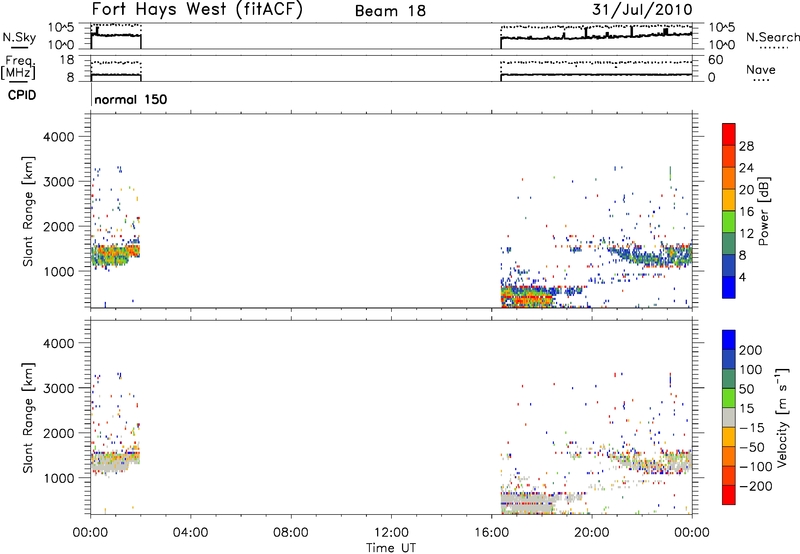This screenshot has width=800, height=554.
Task: Click the 'Nave' legend label
Action: 761,70
